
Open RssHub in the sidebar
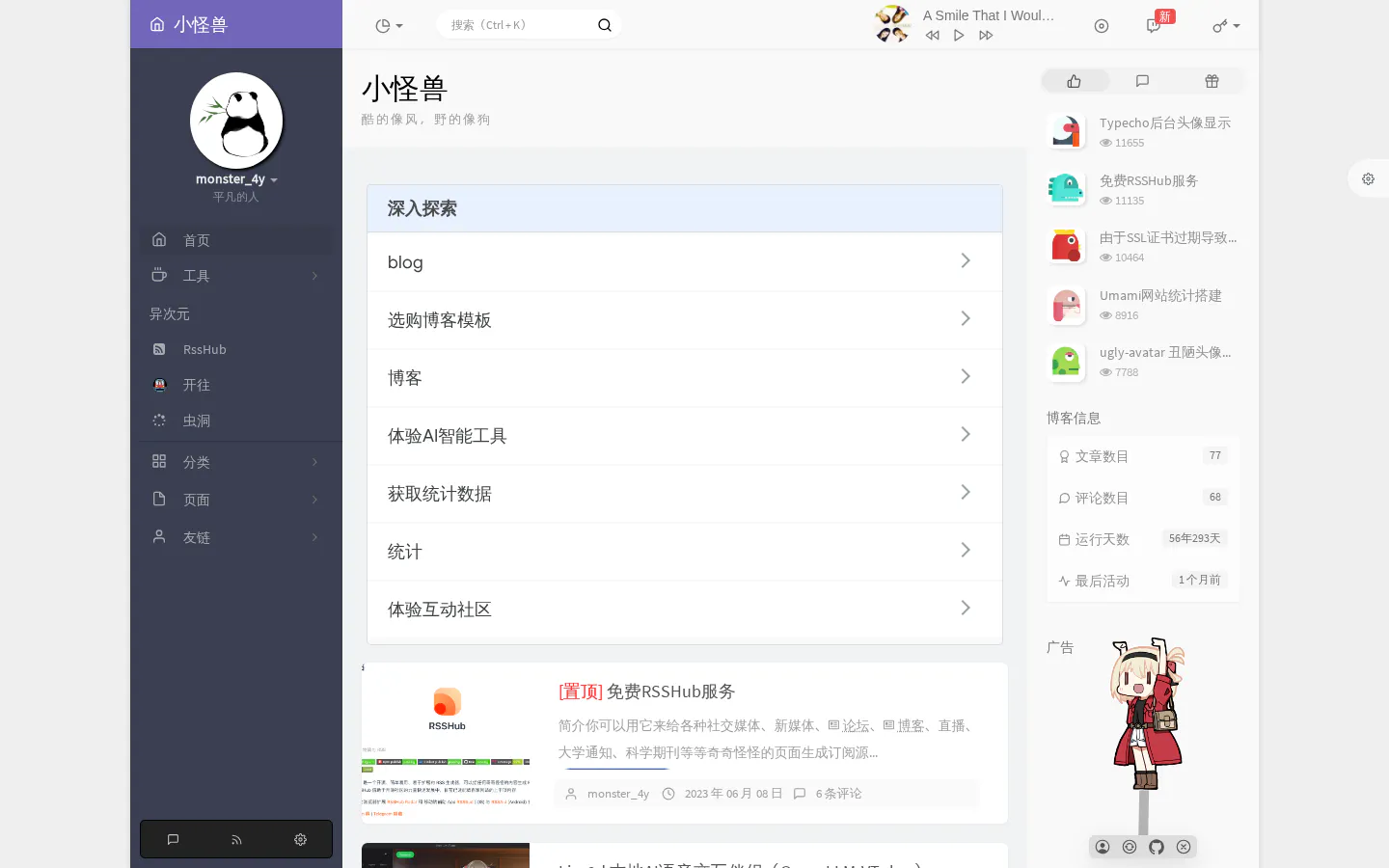(236, 349)
